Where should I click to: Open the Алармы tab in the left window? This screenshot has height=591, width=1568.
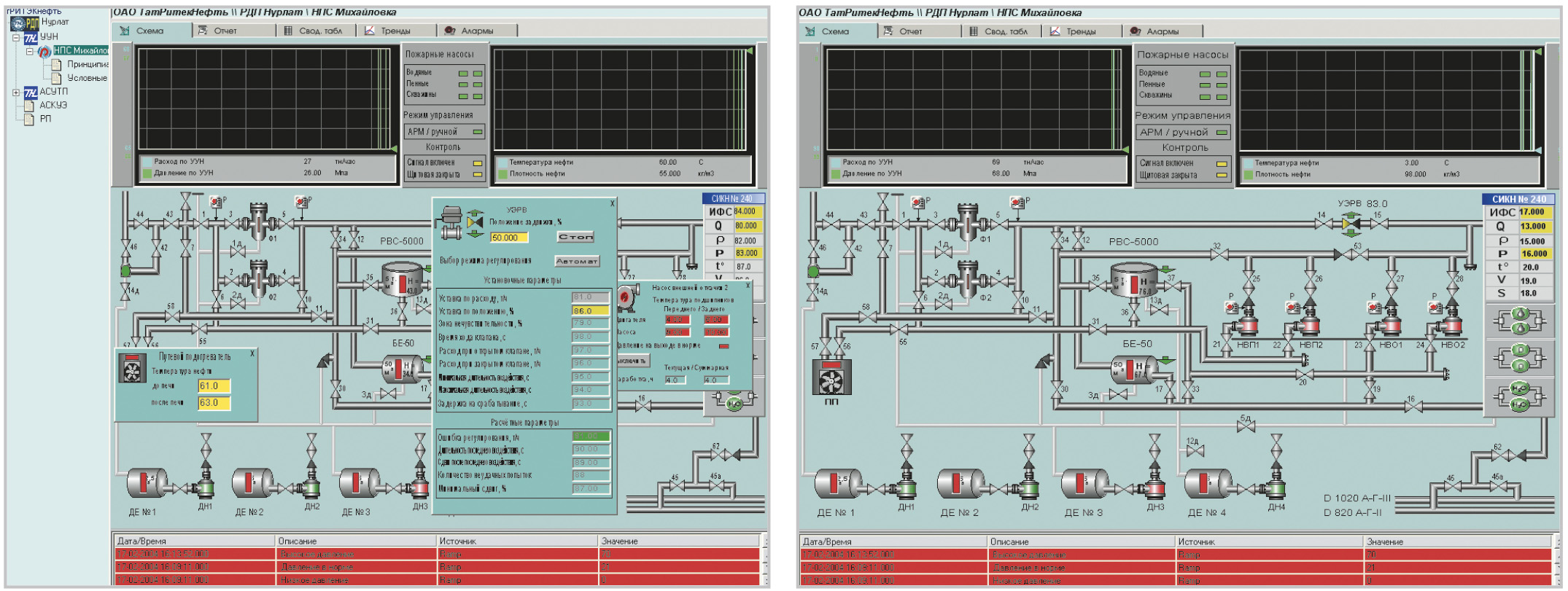pyautogui.click(x=478, y=31)
